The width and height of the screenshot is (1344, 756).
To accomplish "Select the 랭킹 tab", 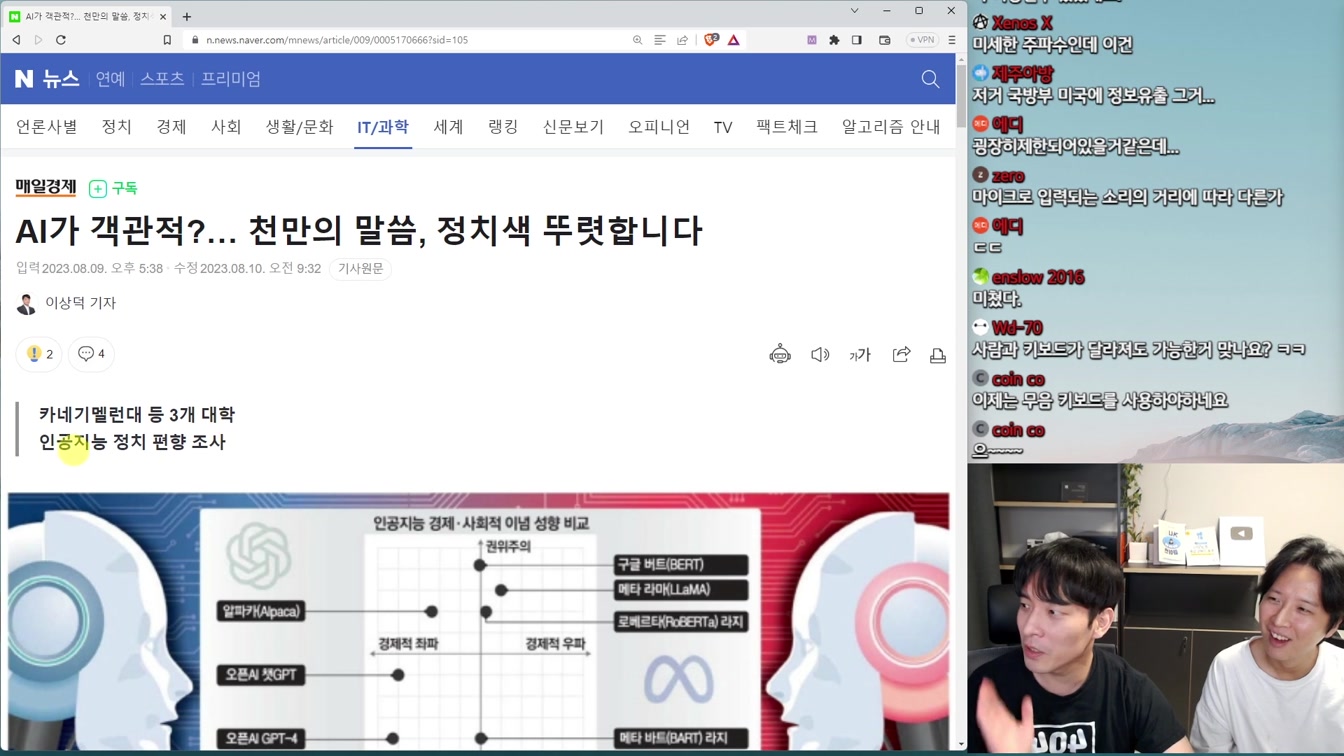I will [503, 127].
